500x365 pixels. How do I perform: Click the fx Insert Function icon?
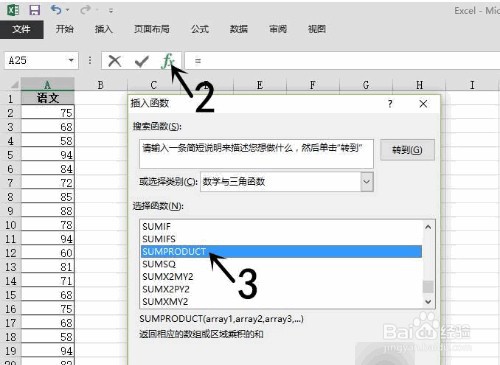pyautogui.click(x=168, y=61)
